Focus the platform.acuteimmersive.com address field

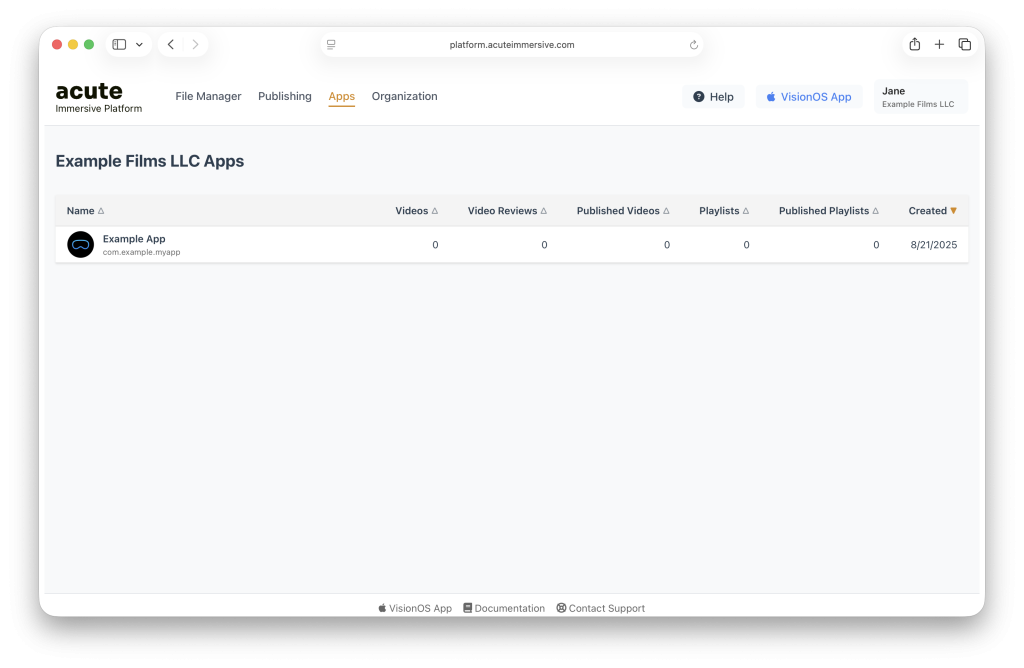click(512, 45)
